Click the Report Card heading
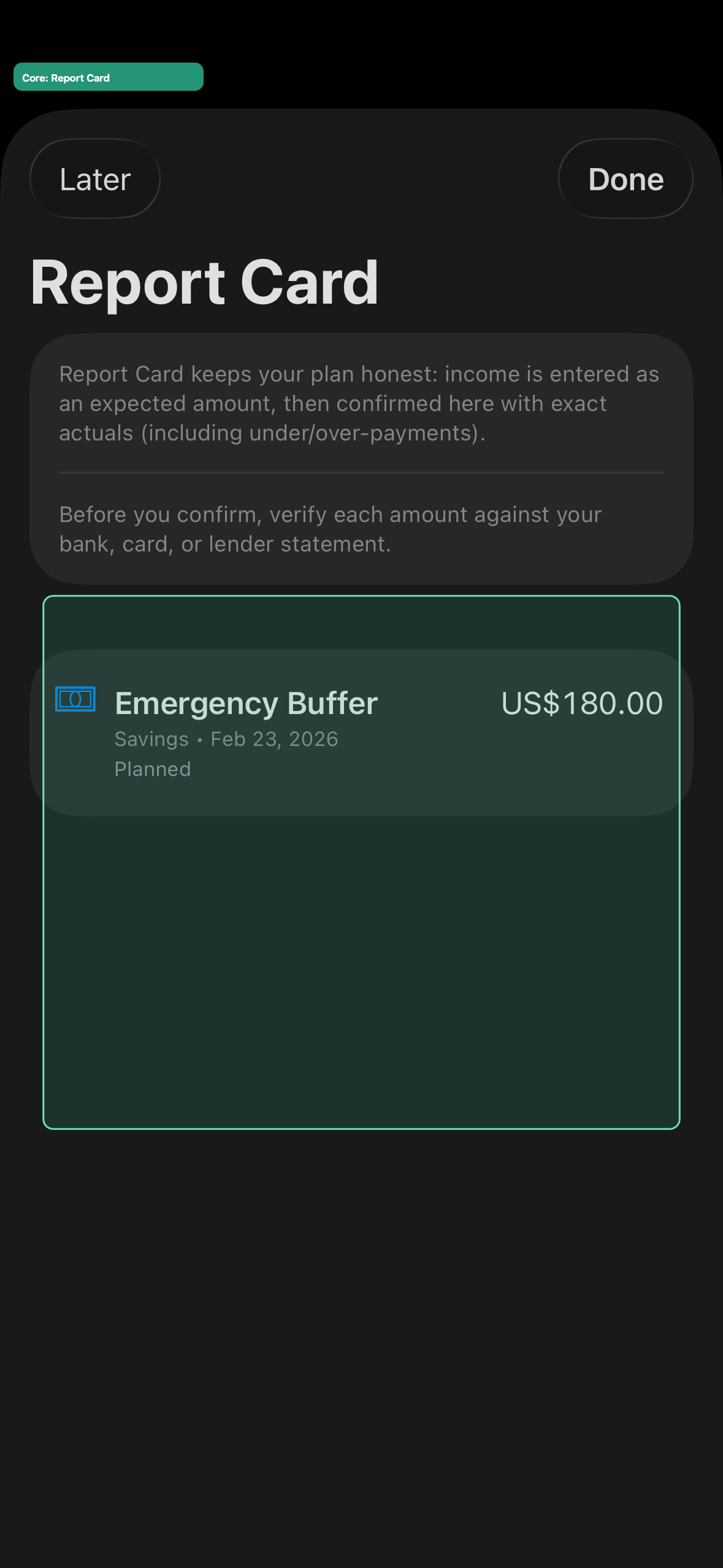Screen dimensions: 723x1568 pos(205,282)
